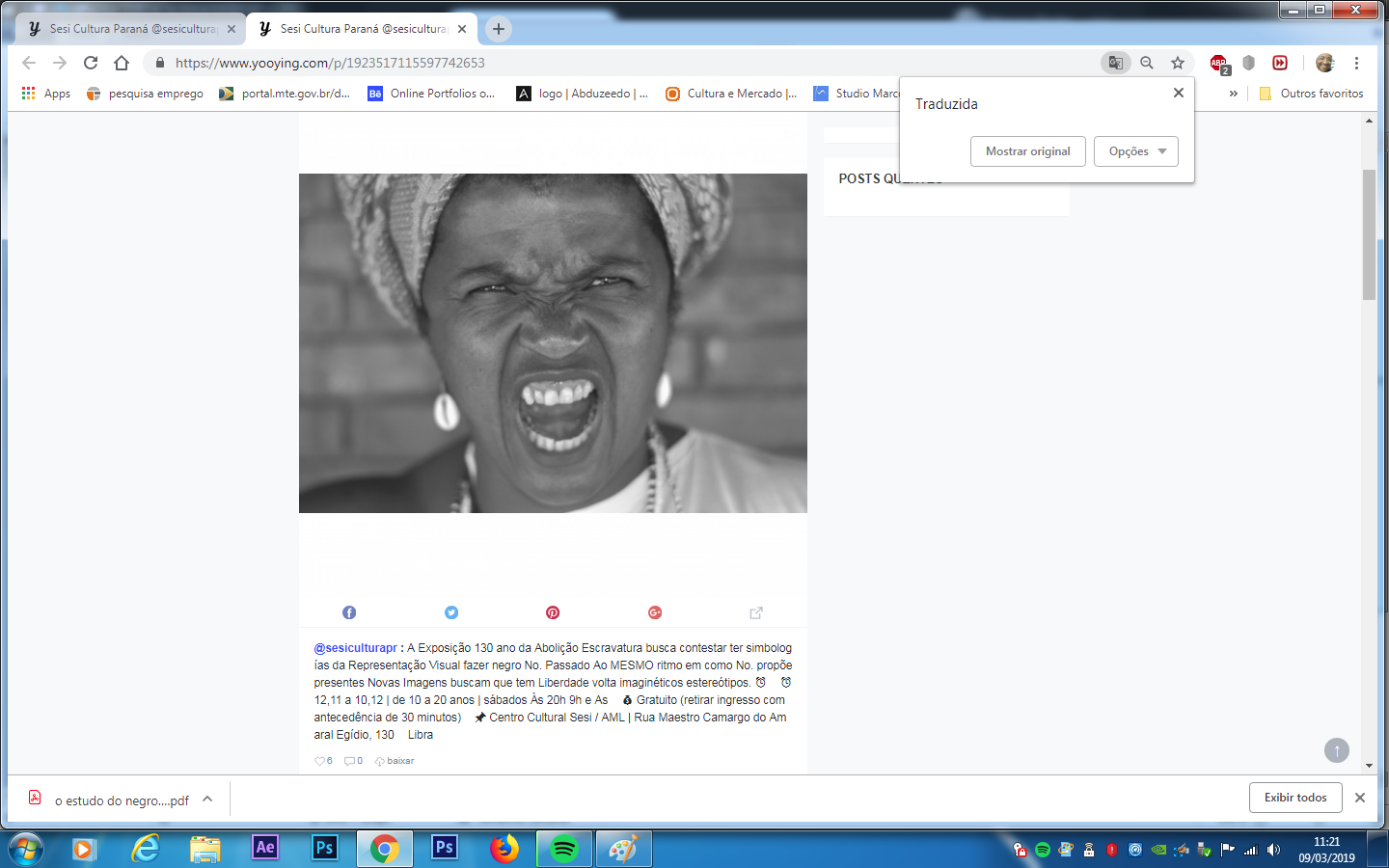Bookmark this page with the star icon
This screenshot has width=1389, height=868.
1178,63
